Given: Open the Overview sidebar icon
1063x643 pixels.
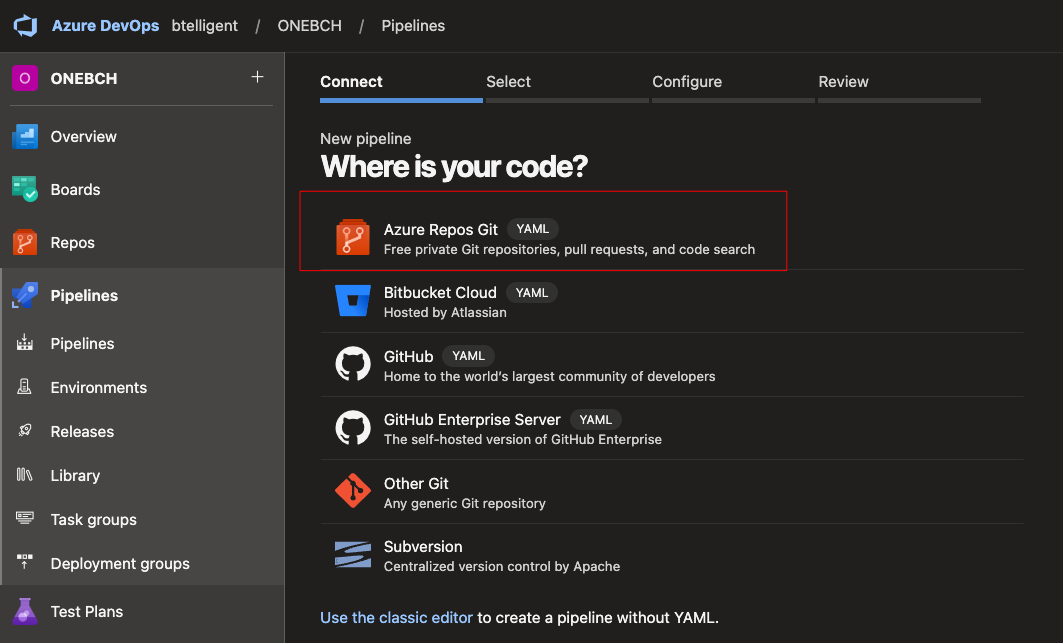Looking at the screenshot, I should 25,137.
